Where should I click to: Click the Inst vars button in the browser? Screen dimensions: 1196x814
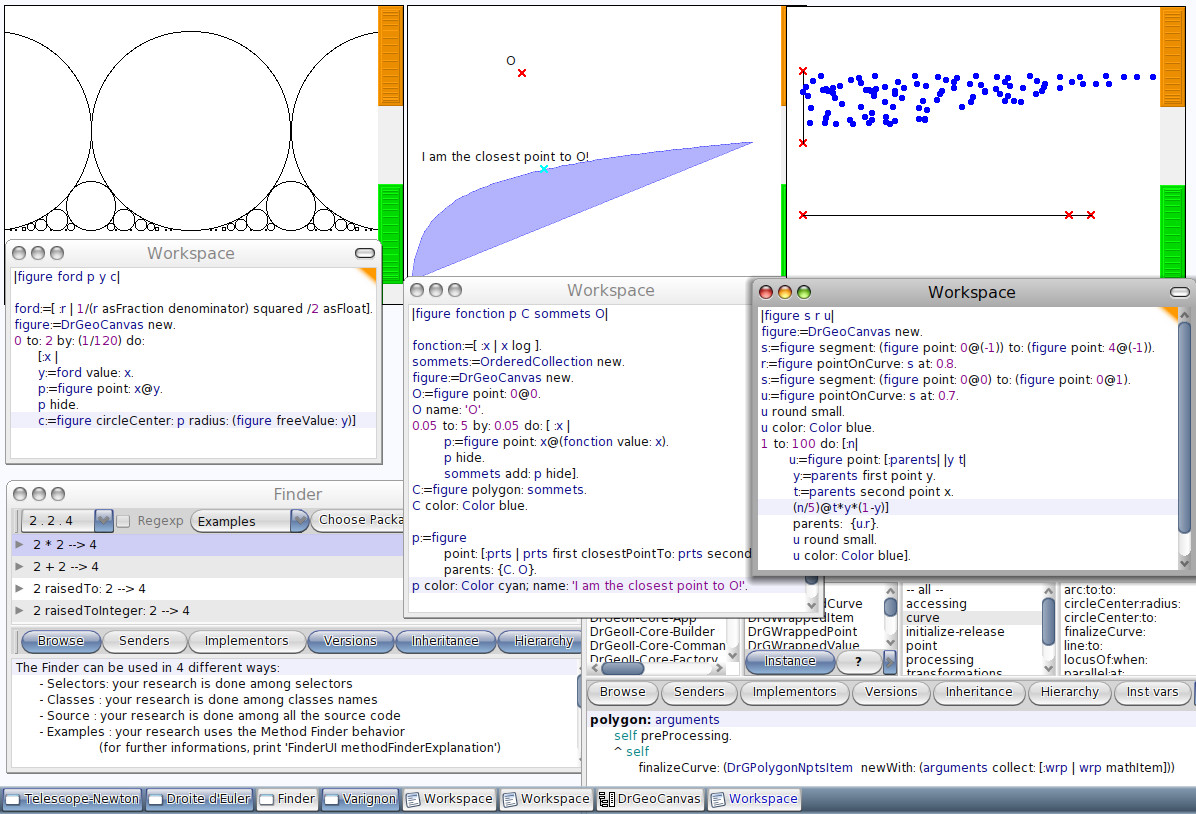[x=1150, y=692]
